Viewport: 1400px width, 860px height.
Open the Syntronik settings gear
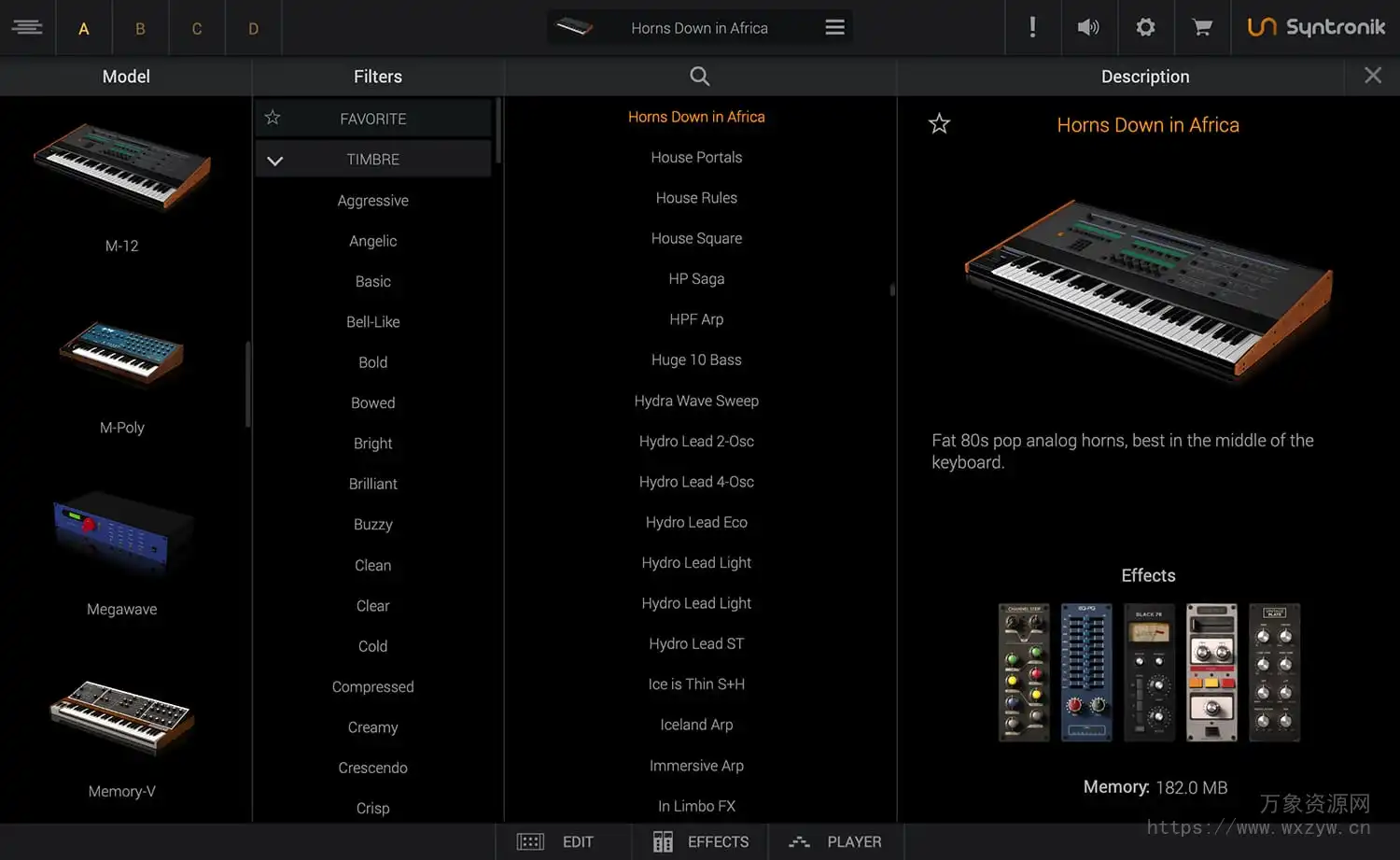click(1145, 27)
